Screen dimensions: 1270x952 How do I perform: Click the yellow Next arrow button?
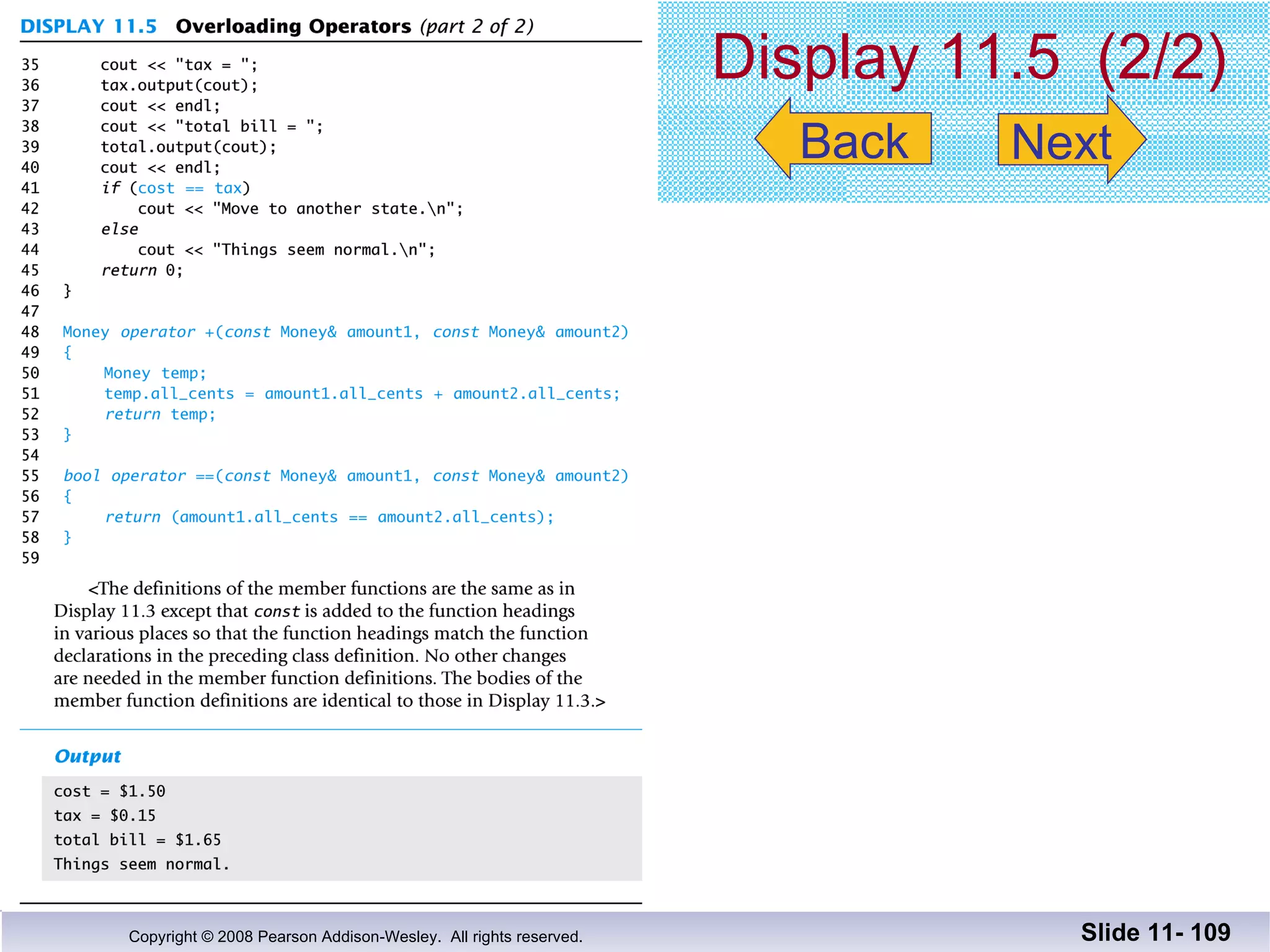(x=1072, y=140)
